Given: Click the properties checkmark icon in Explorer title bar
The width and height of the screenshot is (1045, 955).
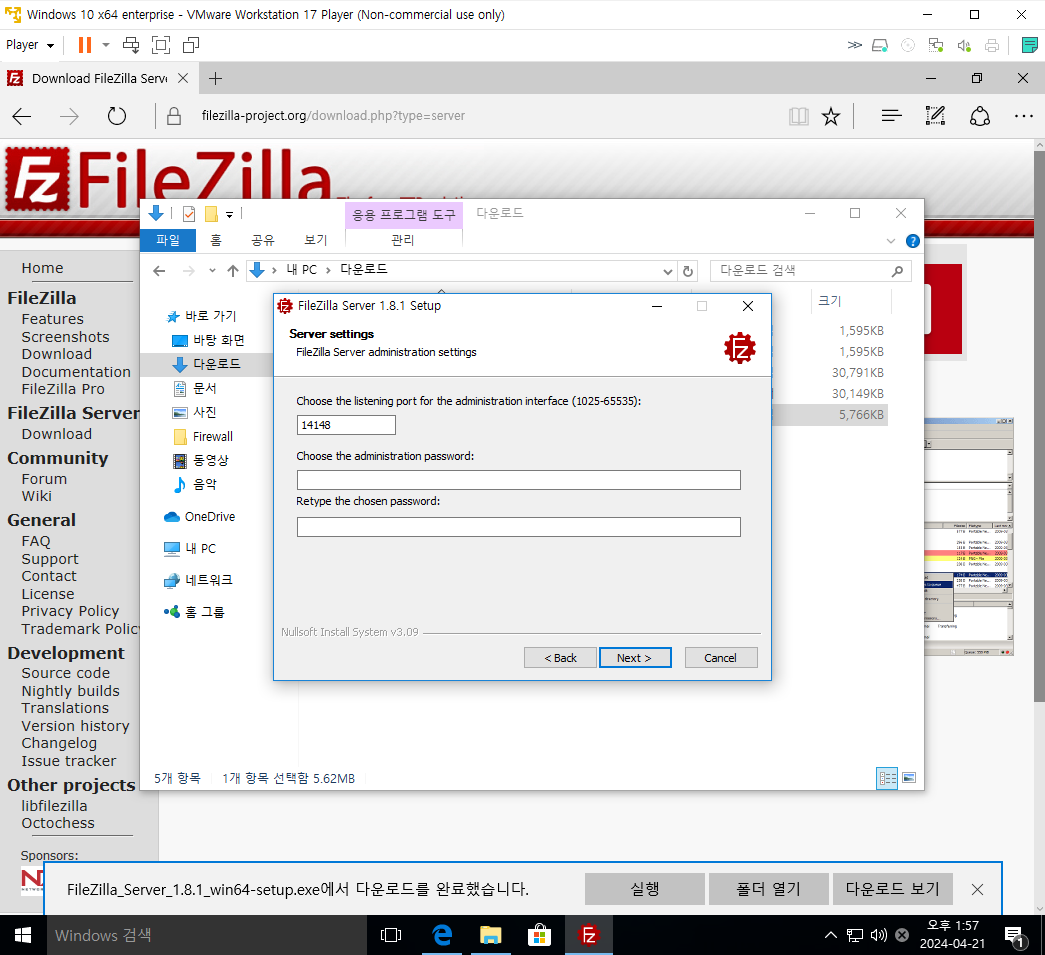Looking at the screenshot, I should click(x=189, y=214).
